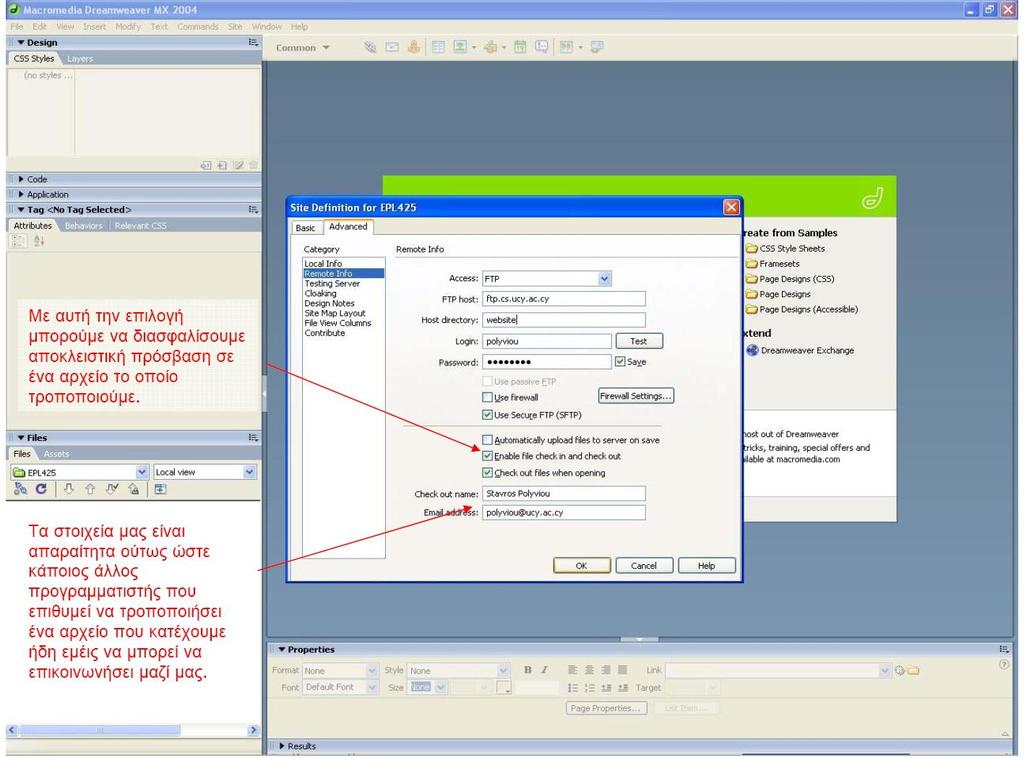
Task: Expand the Application panel group
Action: coord(21,195)
